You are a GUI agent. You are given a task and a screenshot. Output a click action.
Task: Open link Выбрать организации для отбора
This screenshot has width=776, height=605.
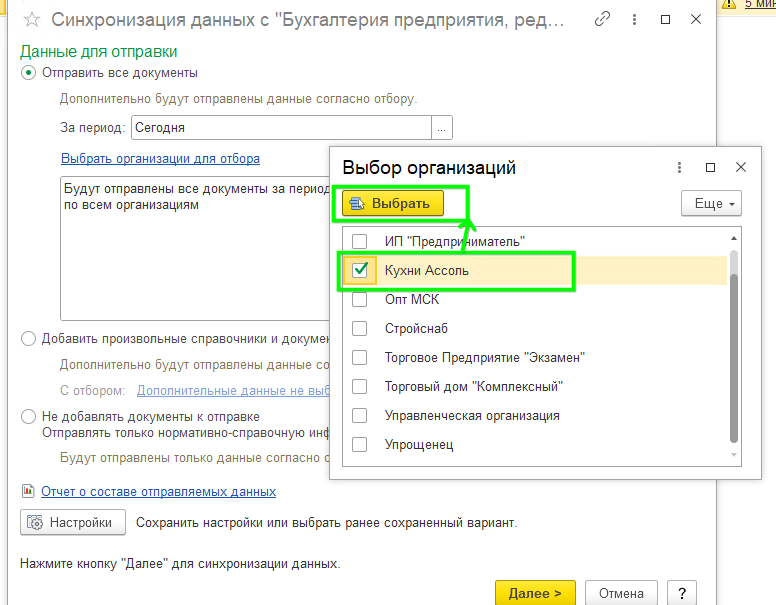point(160,158)
